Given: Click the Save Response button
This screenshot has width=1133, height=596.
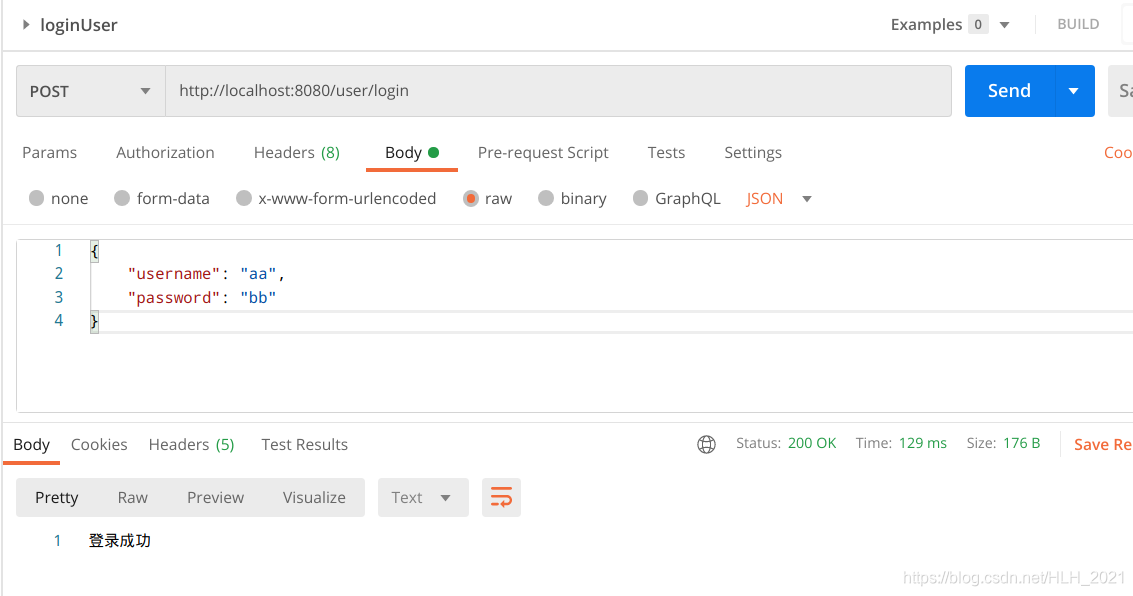Looking at the screenshot, I should [x=1103, y=444].
